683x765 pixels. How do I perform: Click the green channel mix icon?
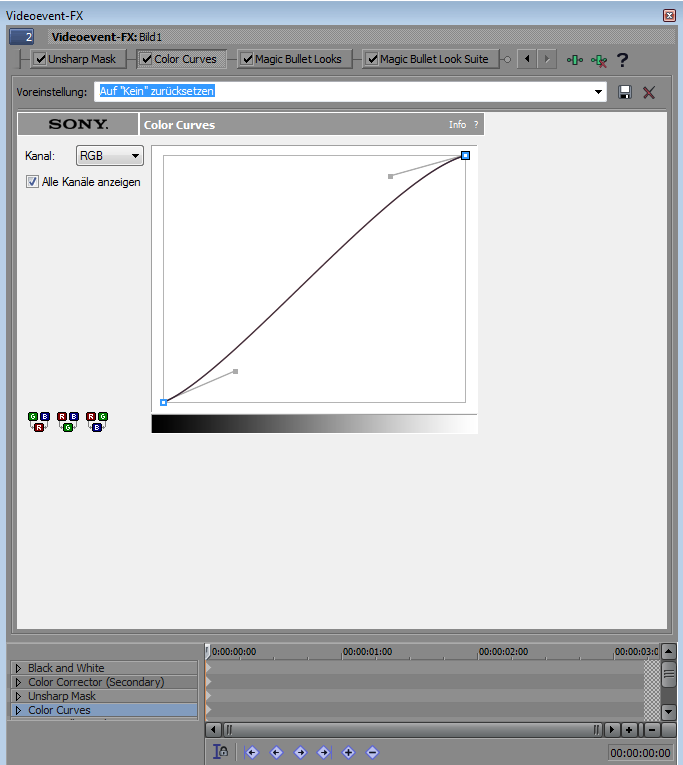[x=68, y=421]
